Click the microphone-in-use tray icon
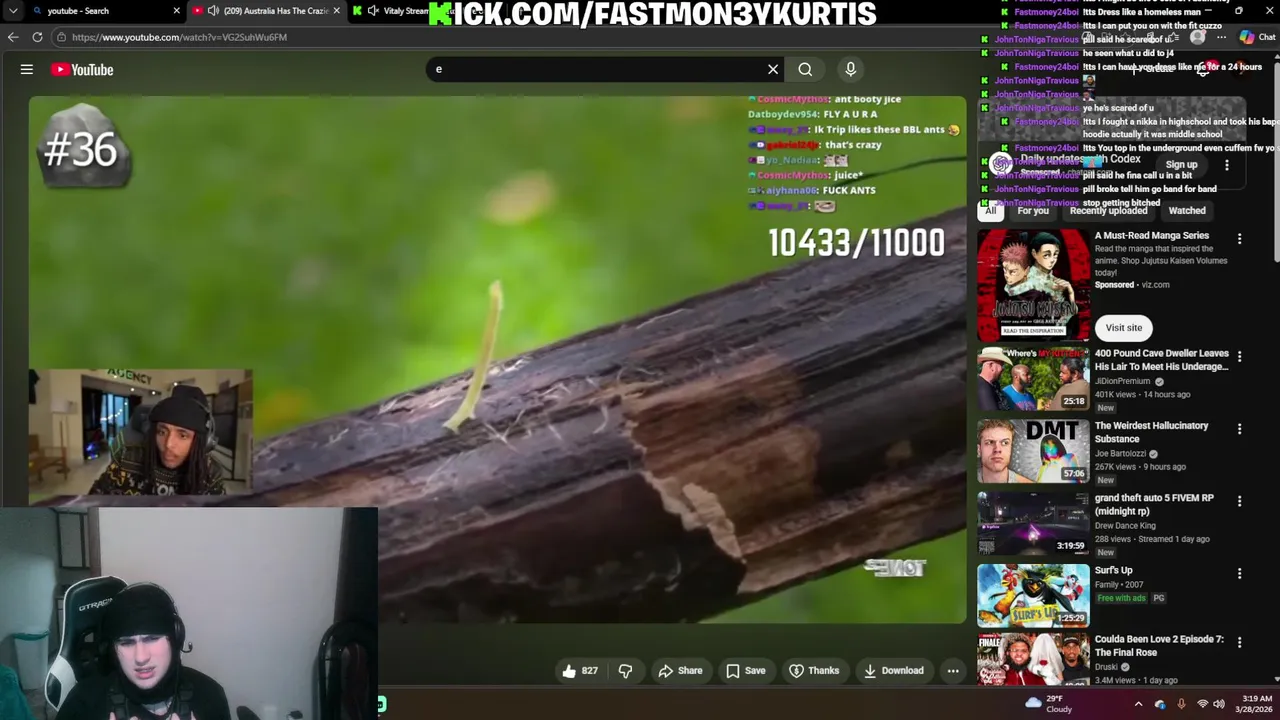The image size is (1280, 720). [1181, 704]
